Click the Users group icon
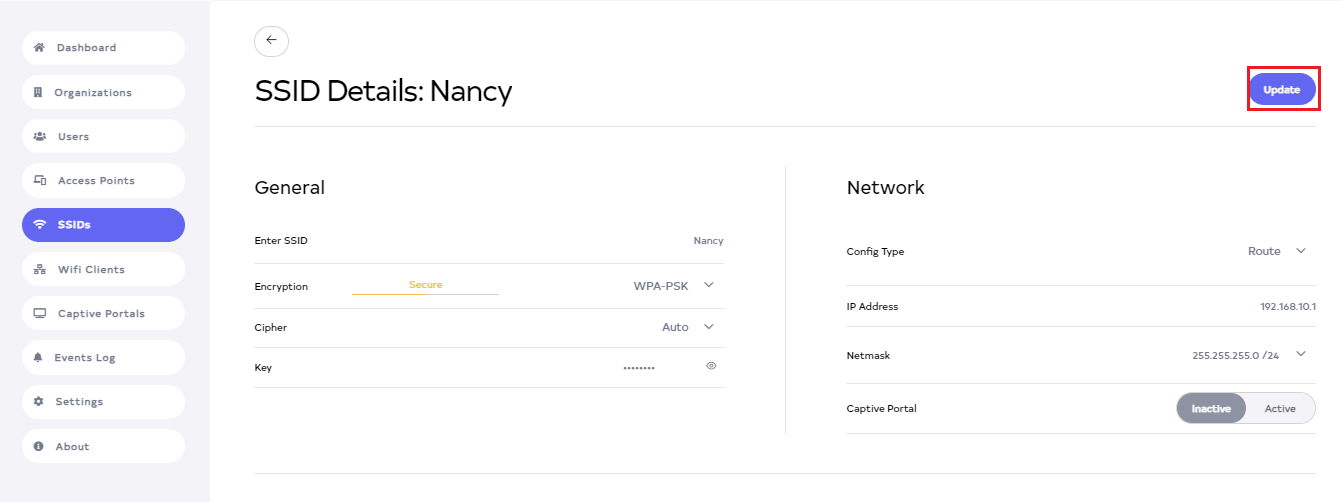Screen dimensions: 1342x502 click(39, 137)
